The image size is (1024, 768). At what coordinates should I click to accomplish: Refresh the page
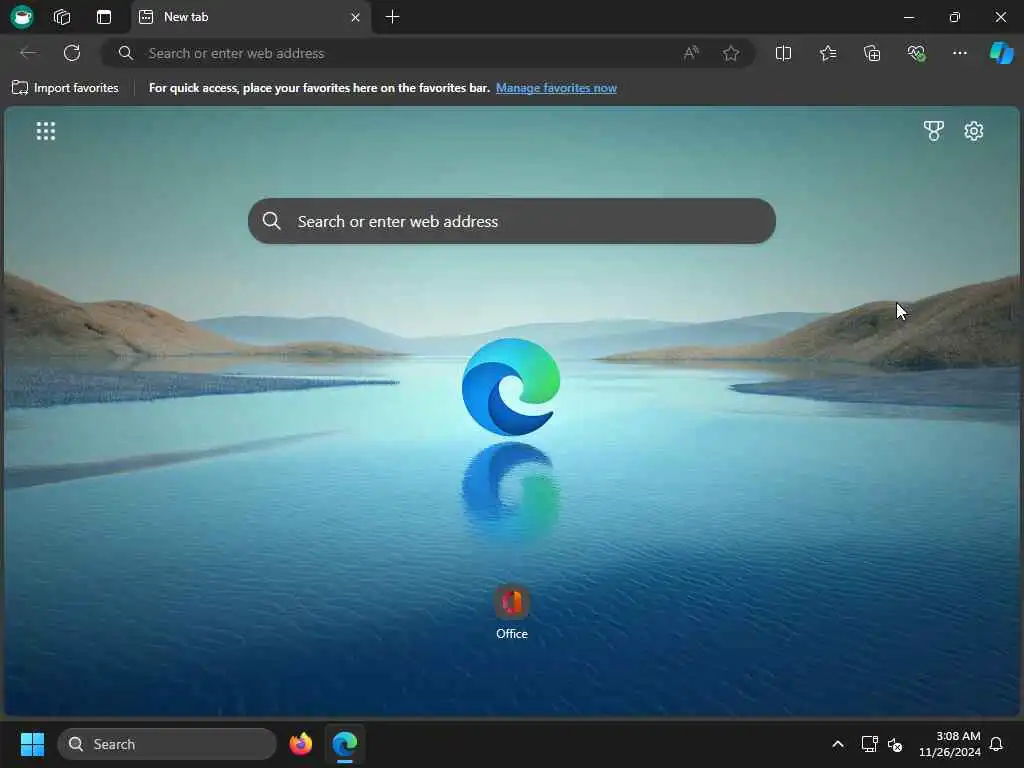pos(72,53)
